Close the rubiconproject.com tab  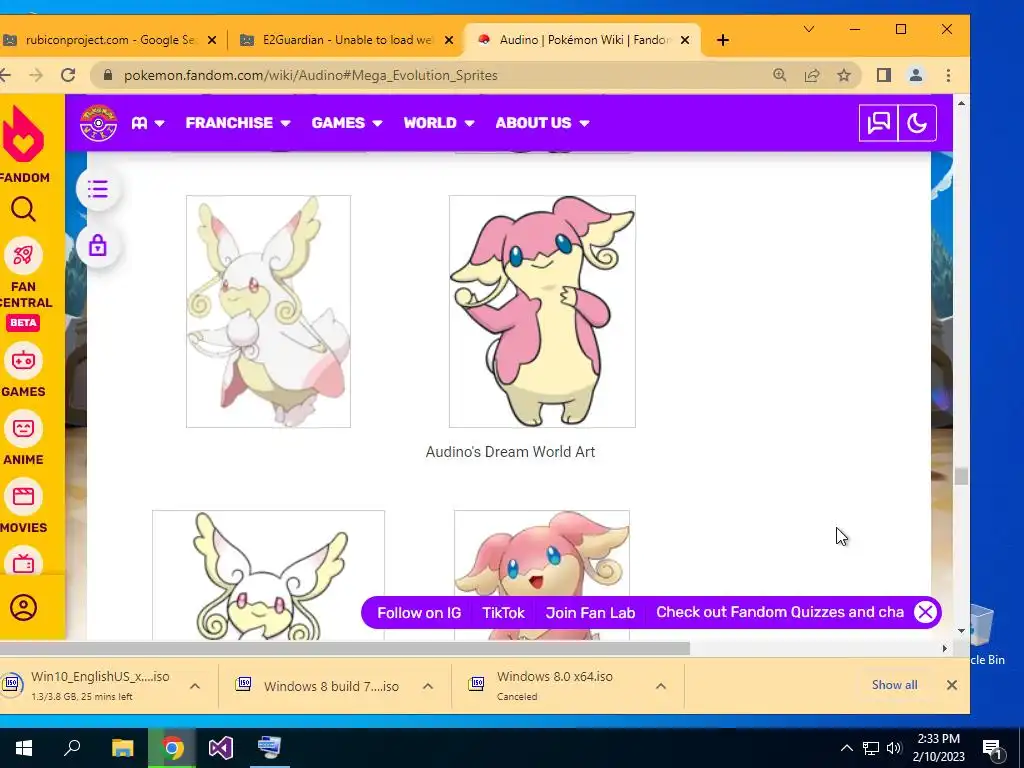pyautogui.click(x=212, y=40)
